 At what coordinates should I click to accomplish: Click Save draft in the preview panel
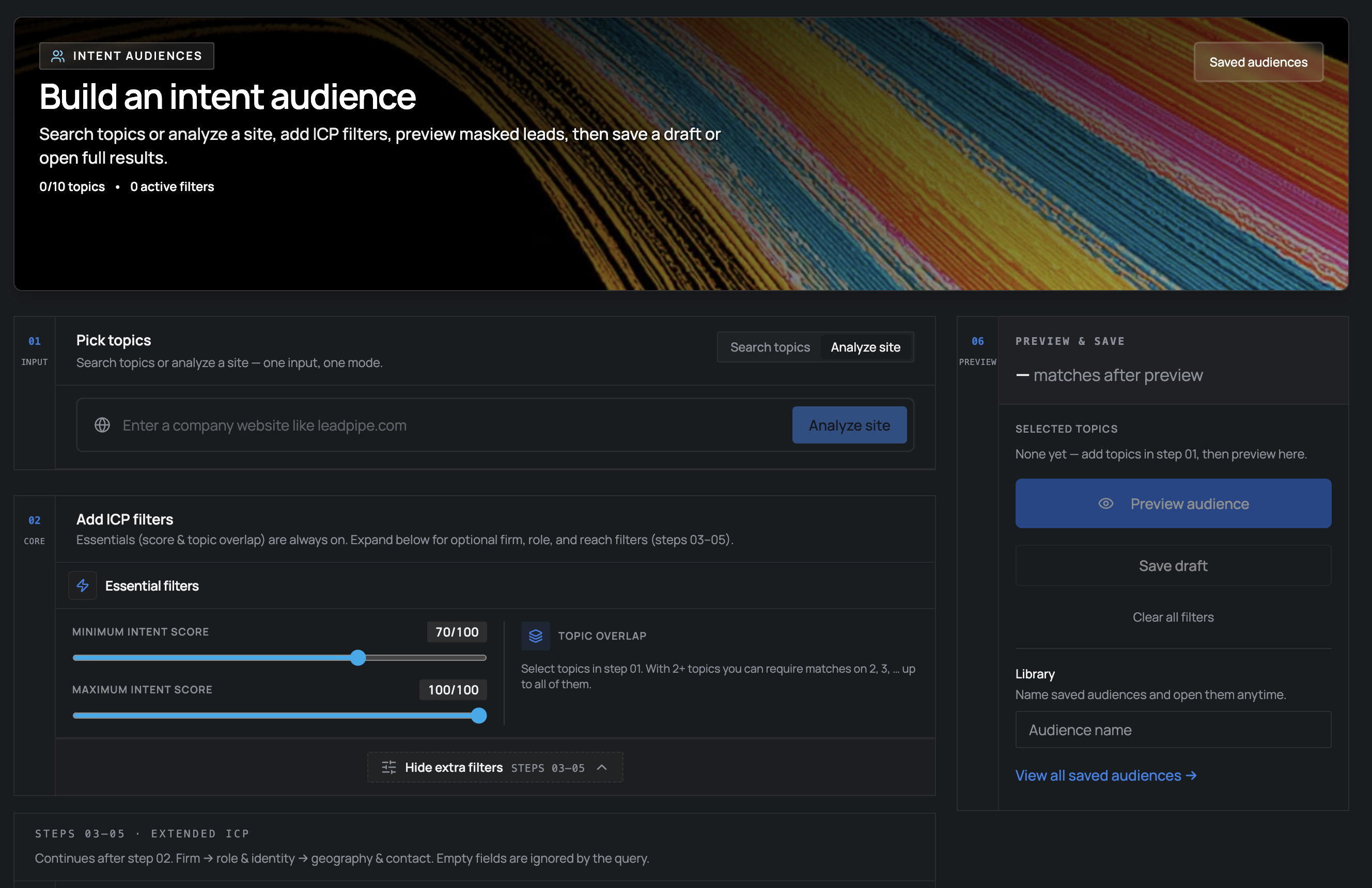coord(1173,565)
